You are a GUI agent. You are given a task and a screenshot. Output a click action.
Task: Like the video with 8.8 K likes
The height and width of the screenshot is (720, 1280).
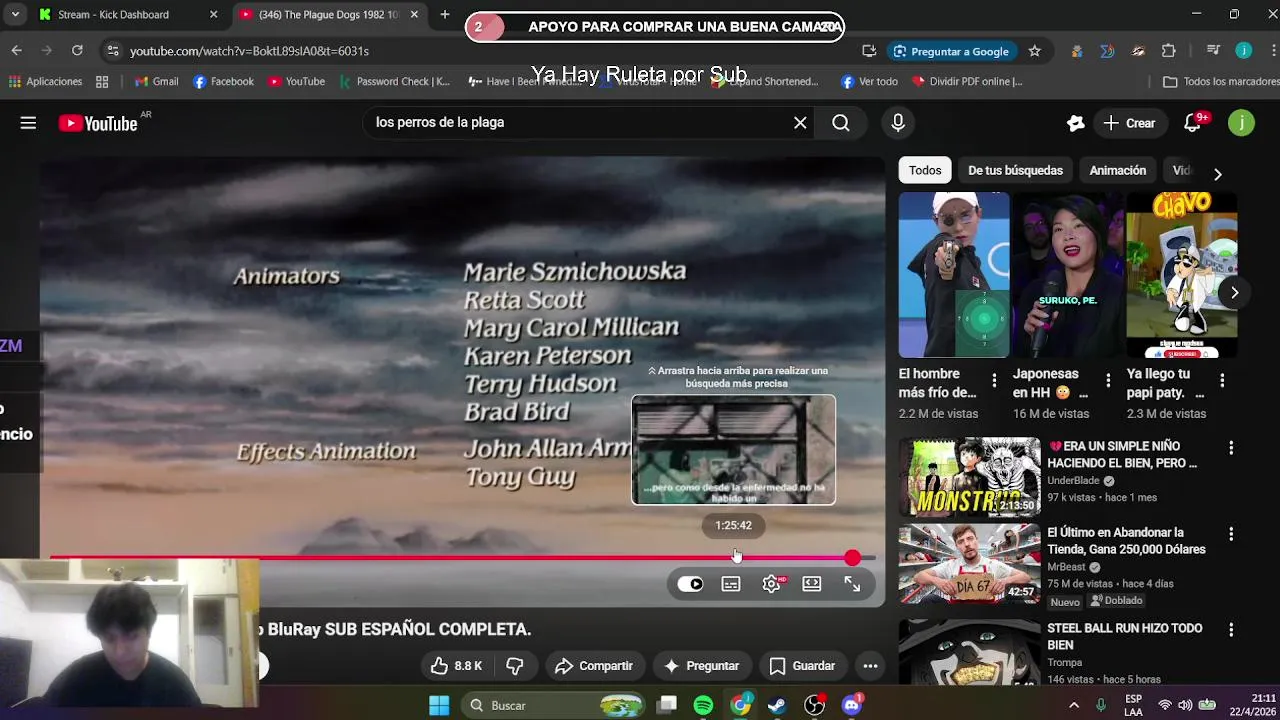(x=456, y=666)
